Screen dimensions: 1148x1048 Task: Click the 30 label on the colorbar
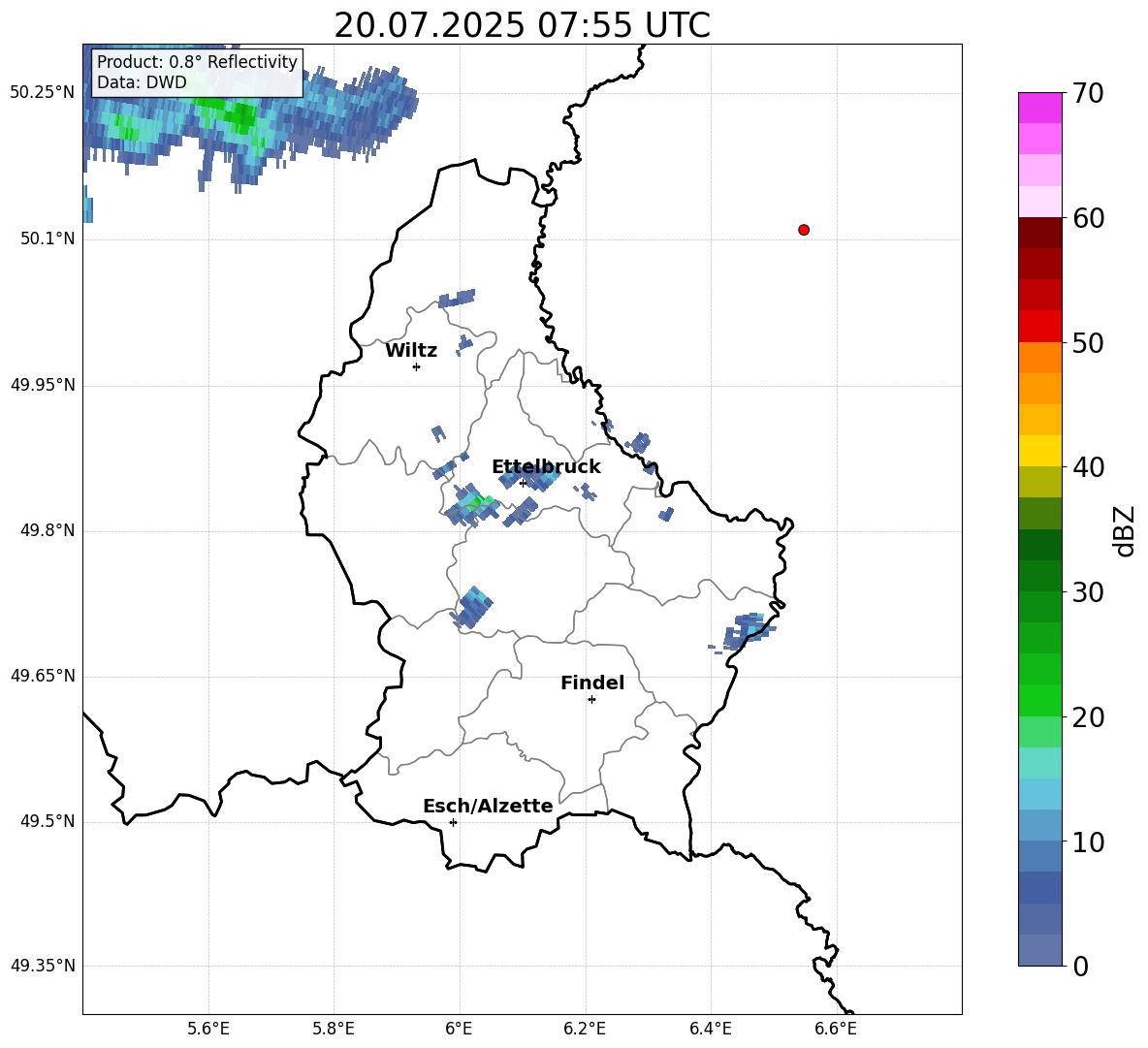click(x=1088, y=592)
